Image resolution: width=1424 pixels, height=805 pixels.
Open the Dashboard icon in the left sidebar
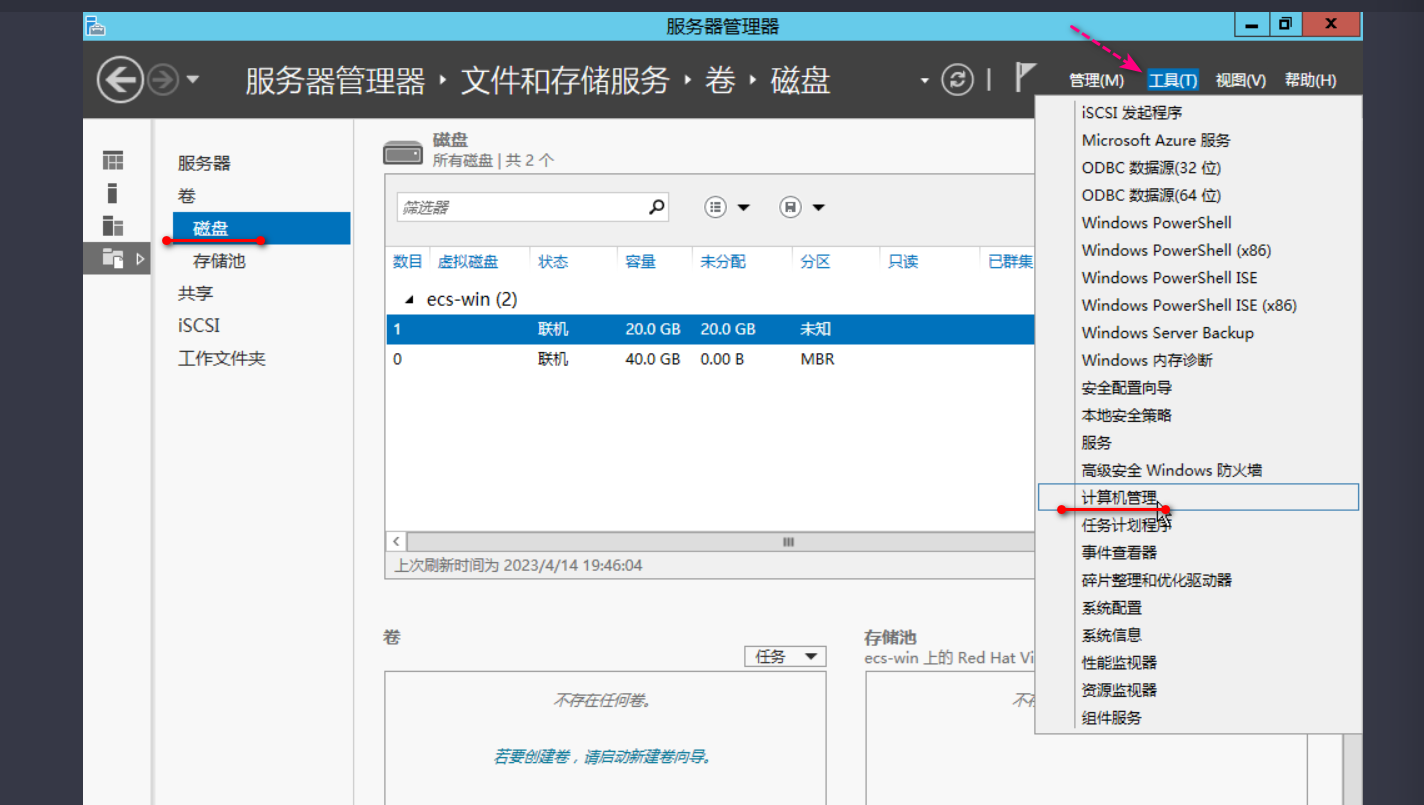click(113, 160)
